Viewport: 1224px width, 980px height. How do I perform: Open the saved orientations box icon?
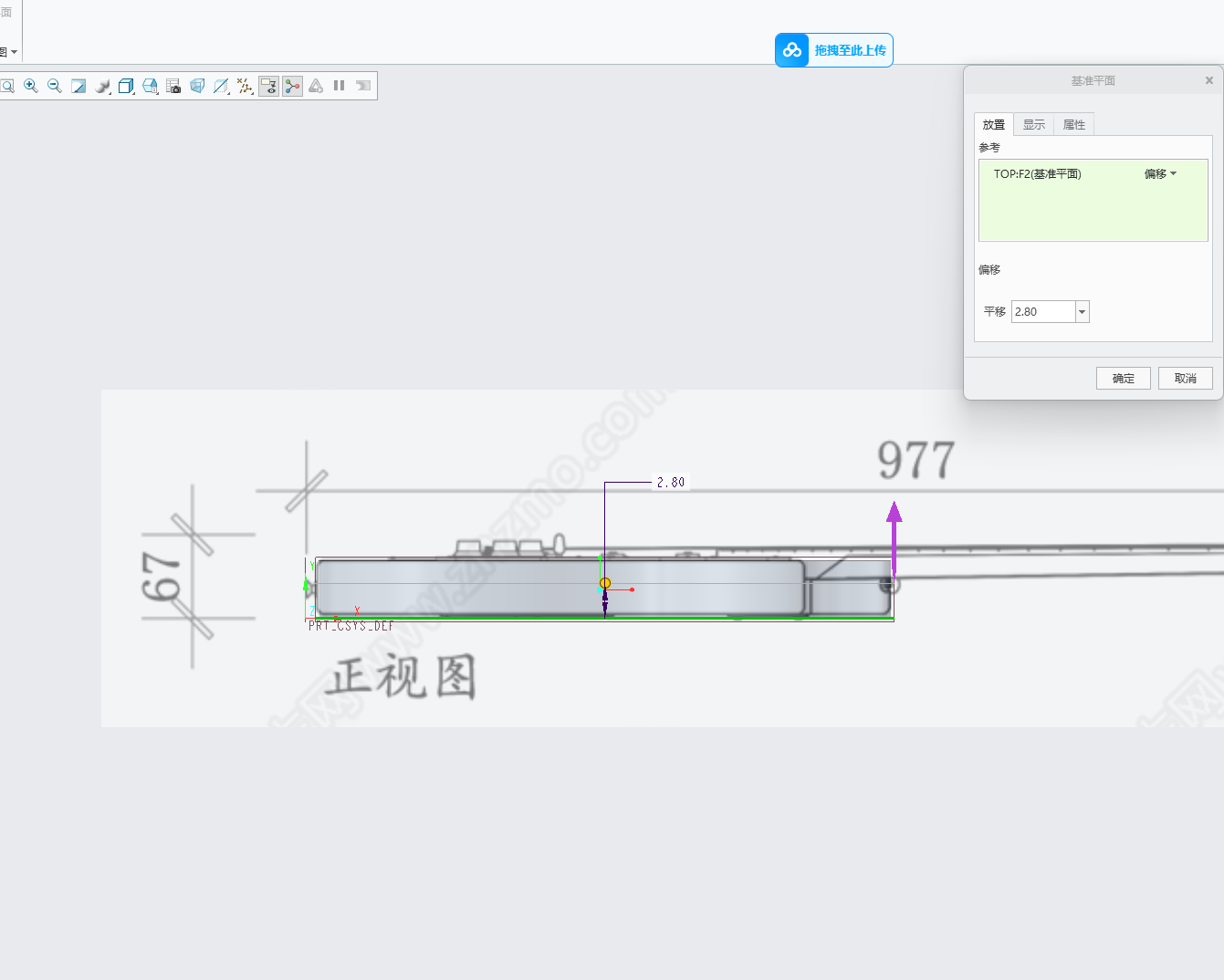tap(126, 86)
